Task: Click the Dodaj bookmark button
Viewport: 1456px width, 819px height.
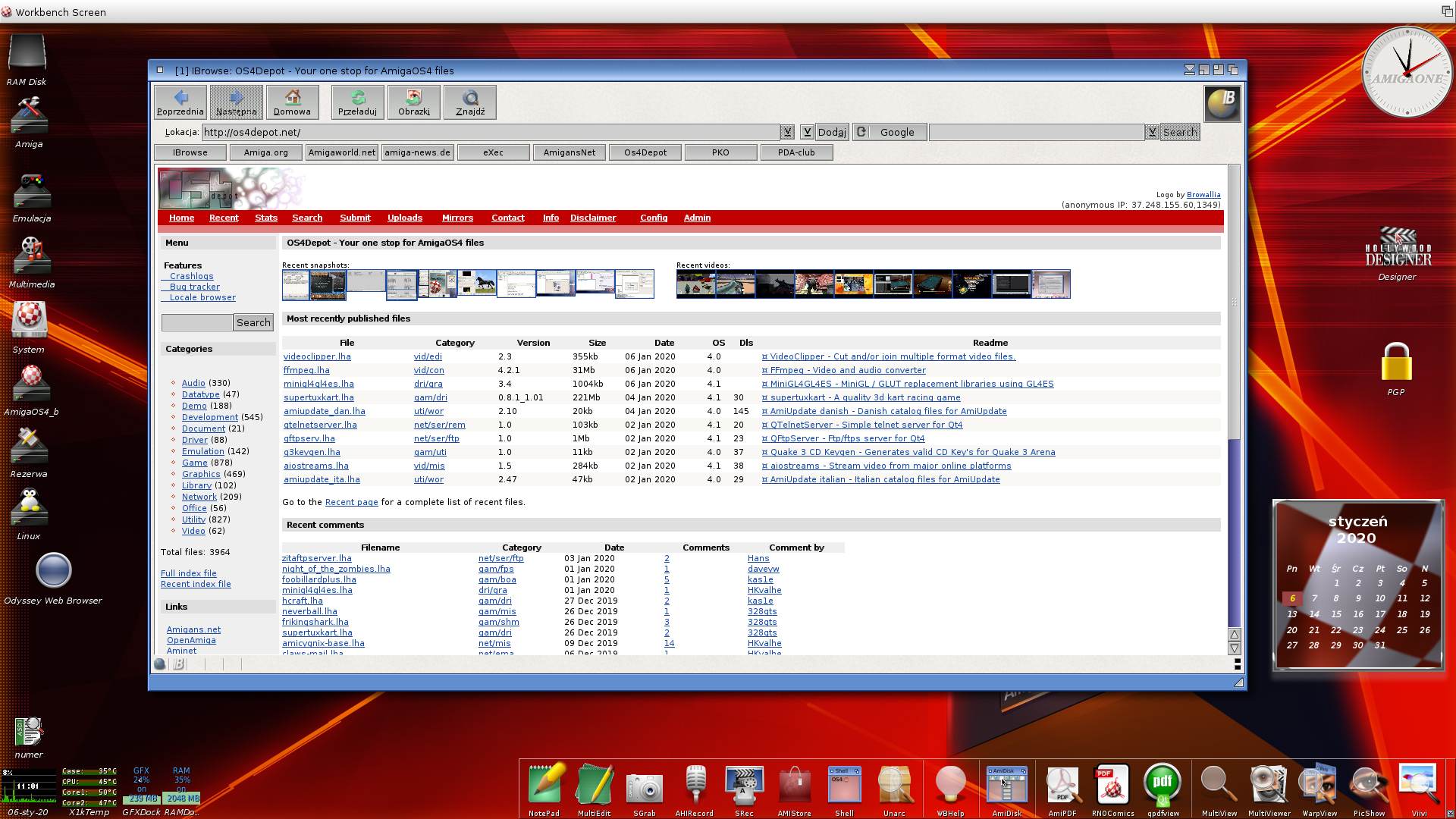Action: point(832,132)
